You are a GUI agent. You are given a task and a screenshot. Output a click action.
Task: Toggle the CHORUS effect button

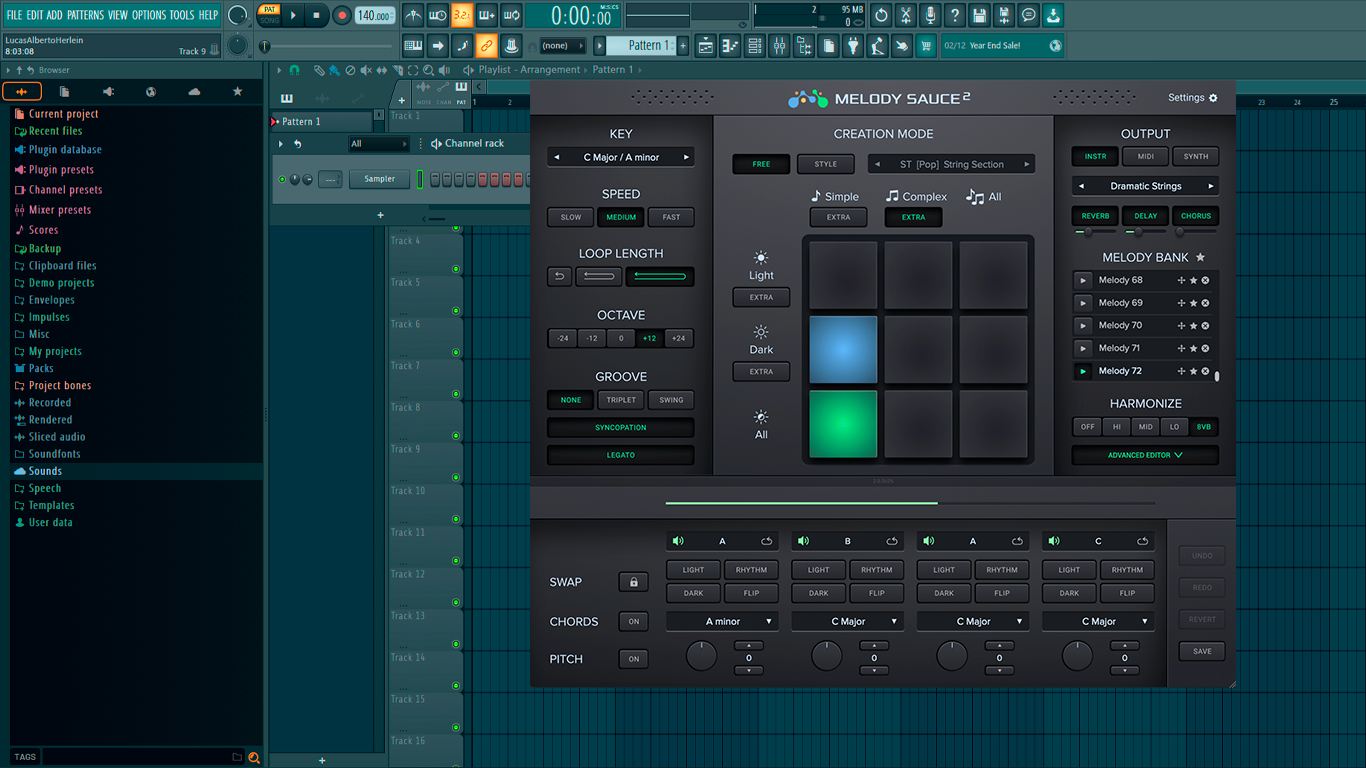click(x=1196, y=215)
